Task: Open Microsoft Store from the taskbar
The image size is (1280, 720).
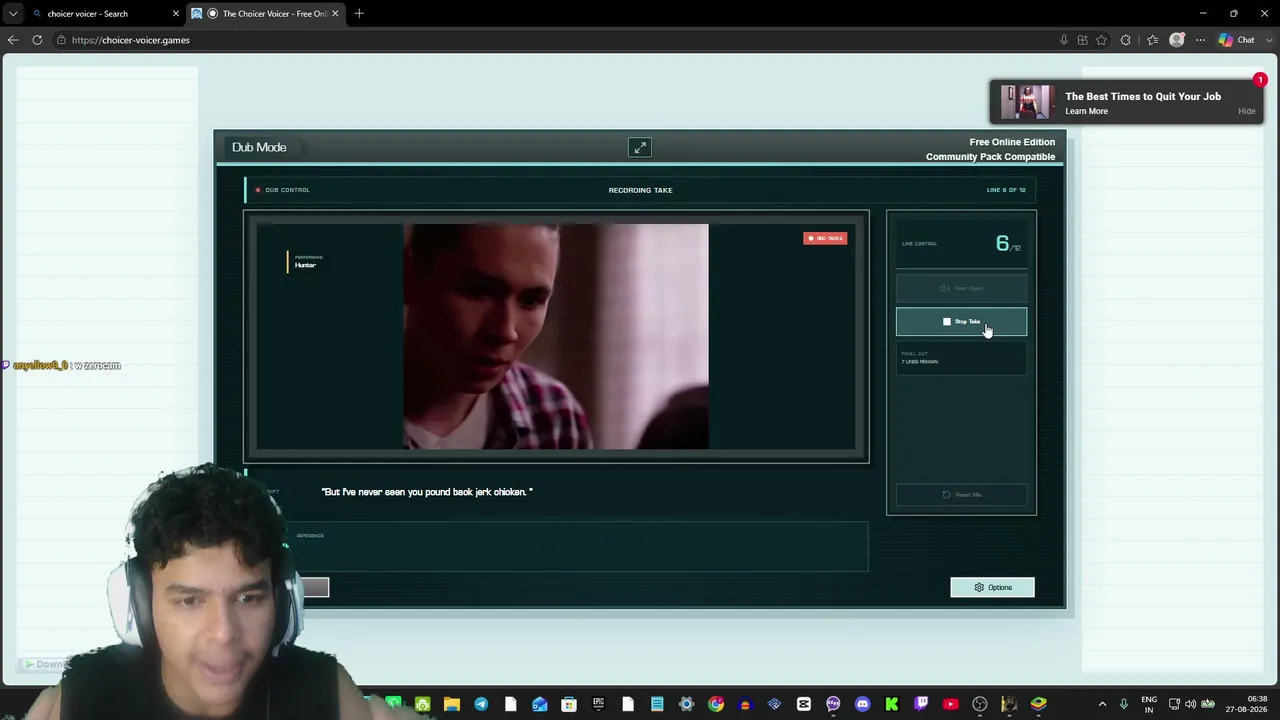Action: click(569, 705)
